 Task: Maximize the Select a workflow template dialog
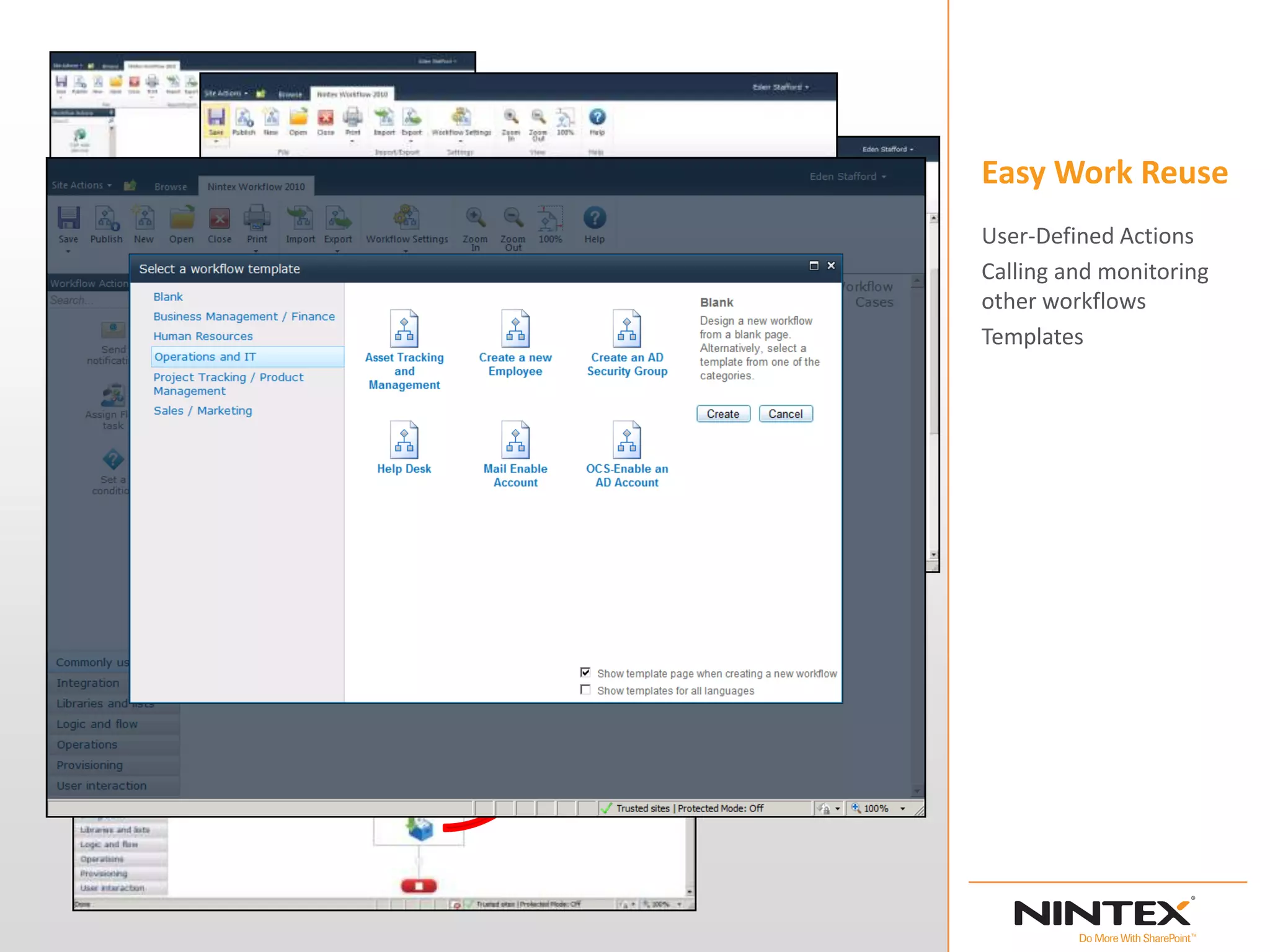(x=814, y=266)
